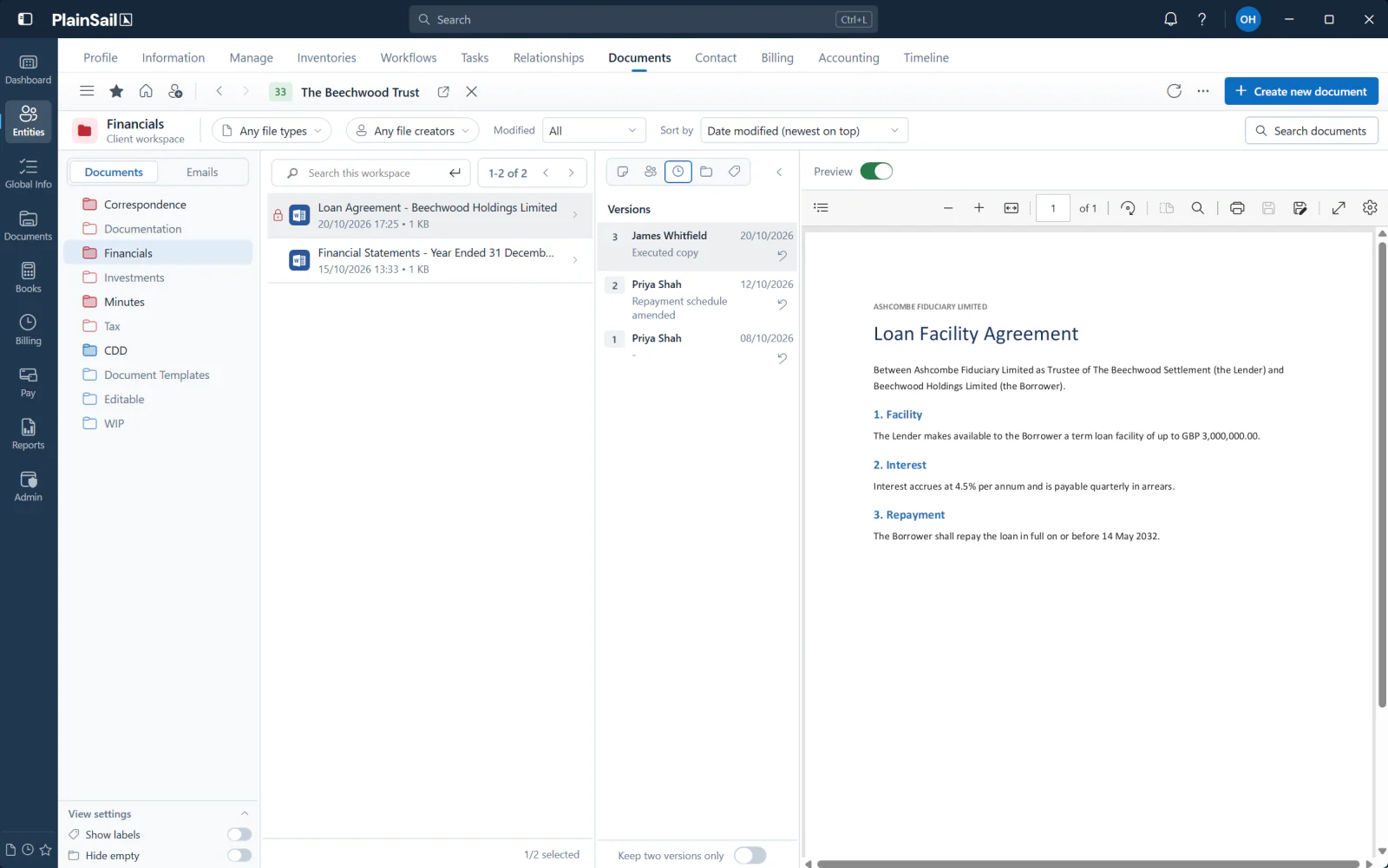1388x868 pixels.
Task: Toggle the preview outline list icon
Action: tap(821, 208)
